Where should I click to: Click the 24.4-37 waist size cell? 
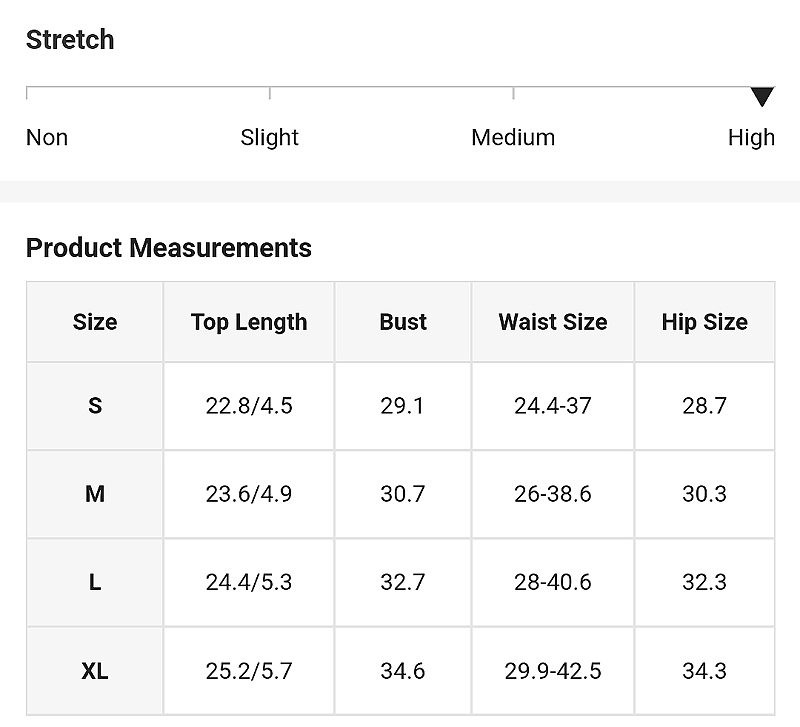pos(553,406)
